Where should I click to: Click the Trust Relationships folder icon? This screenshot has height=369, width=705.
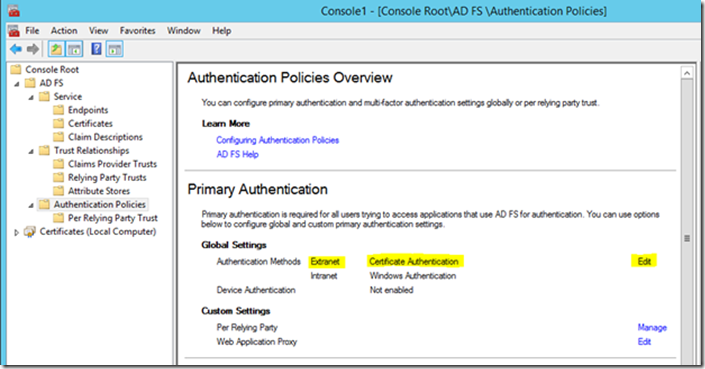[44, 151]
